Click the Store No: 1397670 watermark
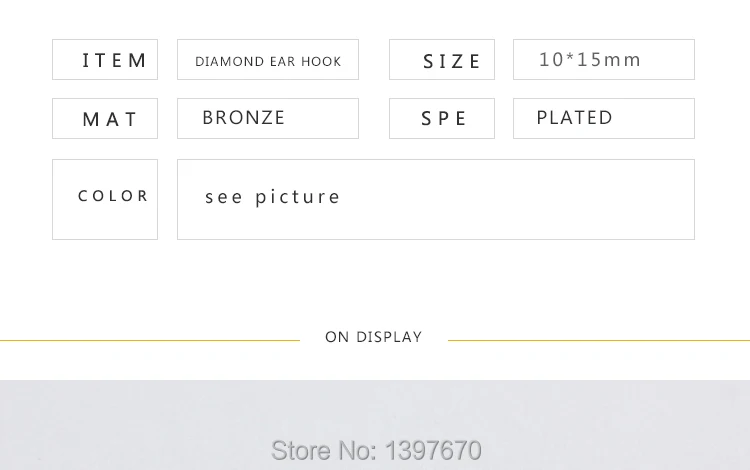This screenshot has height=470, width=750. click(x=376, y=450)
